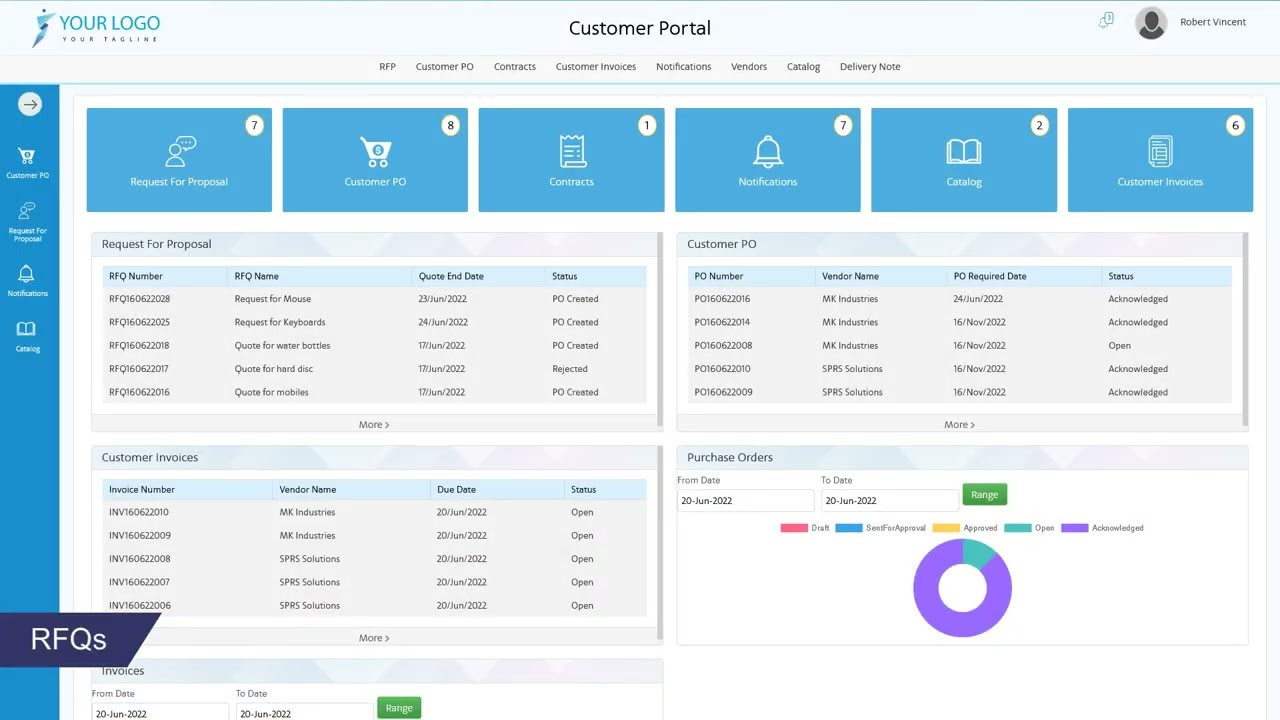Click the Customer PO tile count badge 8

coord(451,125)
